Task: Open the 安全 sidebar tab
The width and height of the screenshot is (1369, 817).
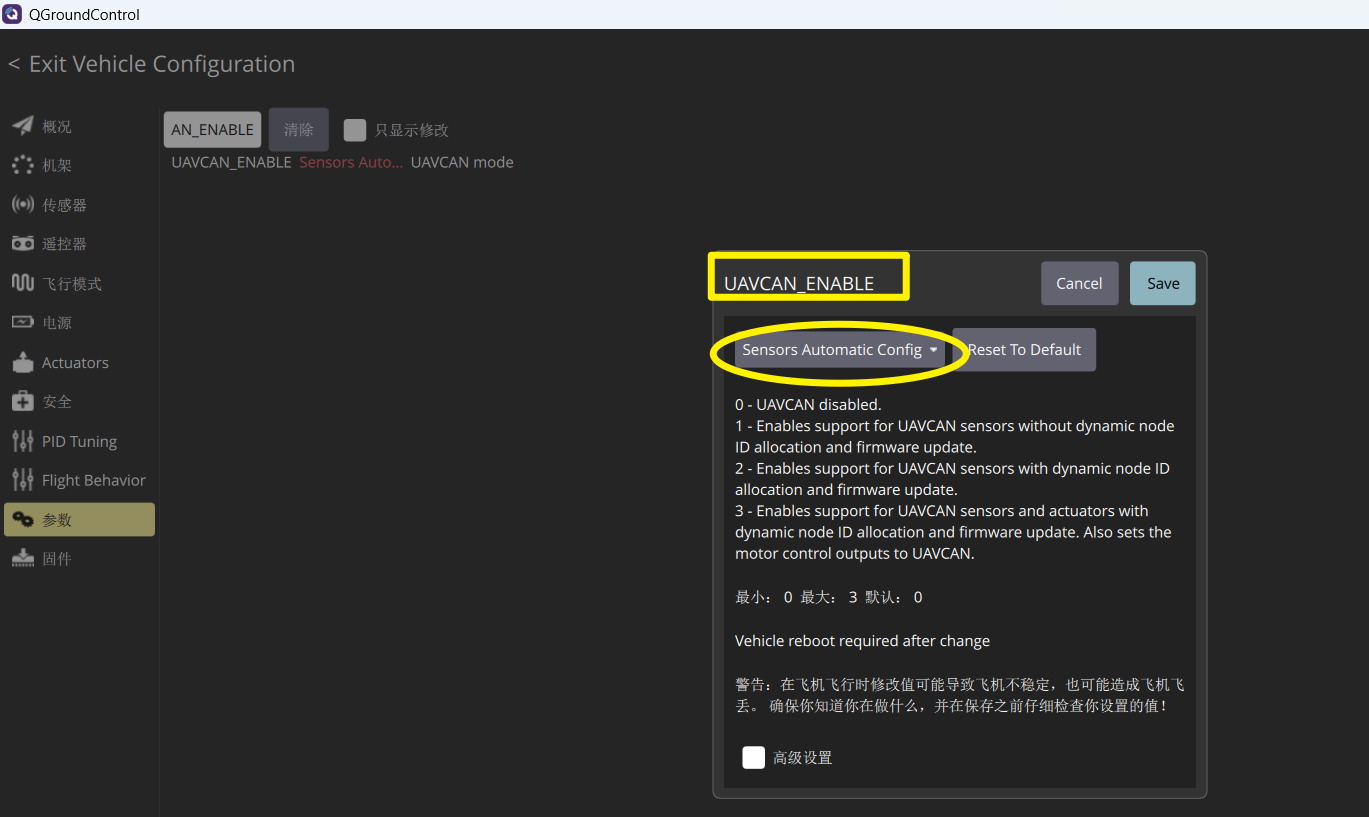Action: point(79,401)
